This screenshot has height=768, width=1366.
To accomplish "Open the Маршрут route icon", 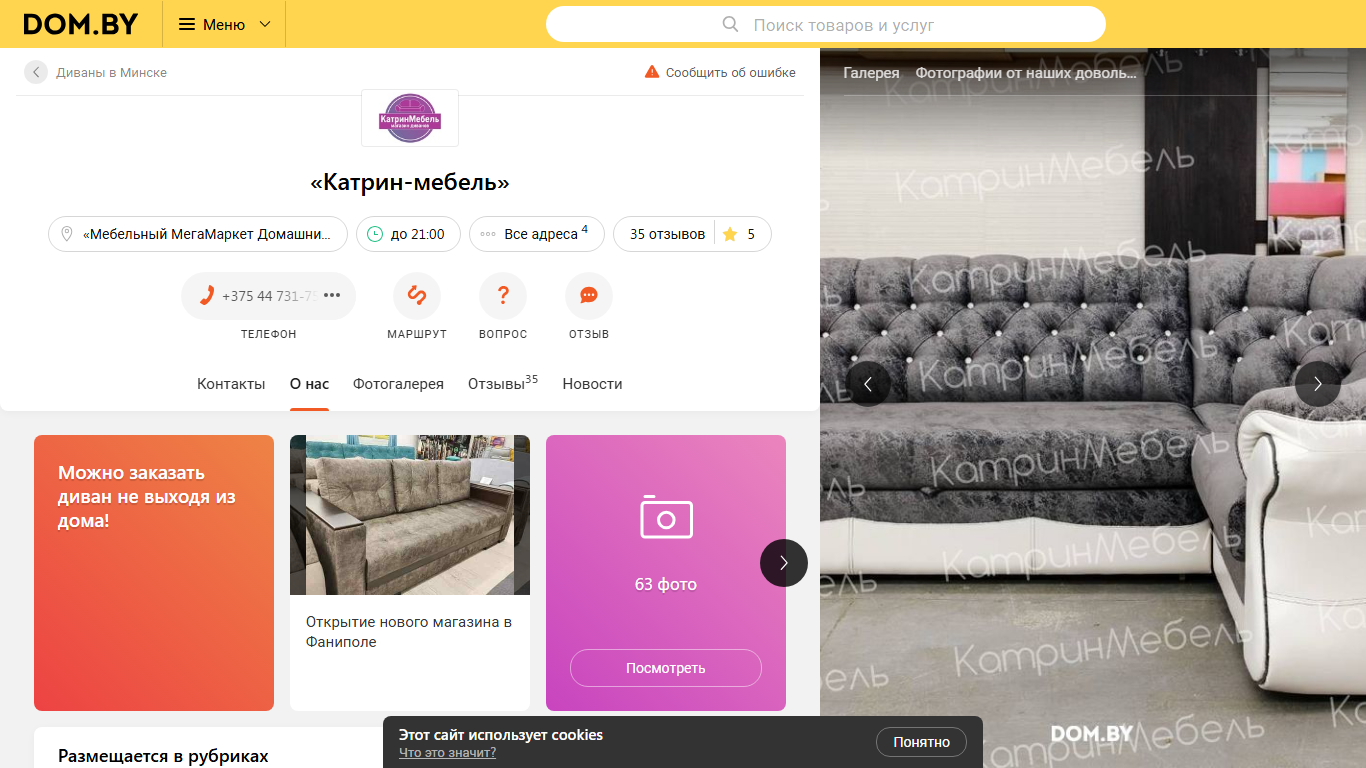I will [x=417, y=295].
